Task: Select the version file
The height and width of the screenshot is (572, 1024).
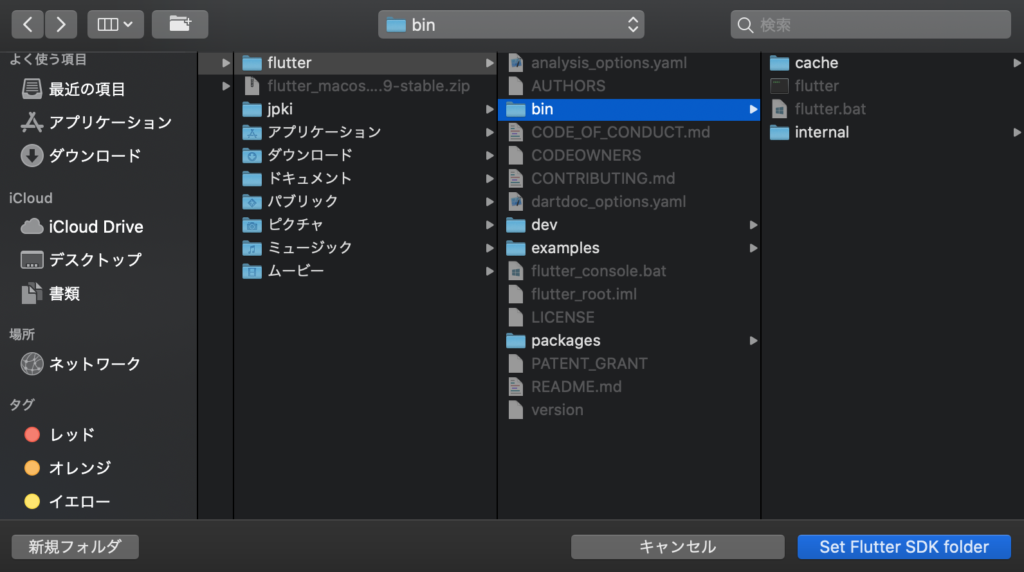Action: (630, 410)
